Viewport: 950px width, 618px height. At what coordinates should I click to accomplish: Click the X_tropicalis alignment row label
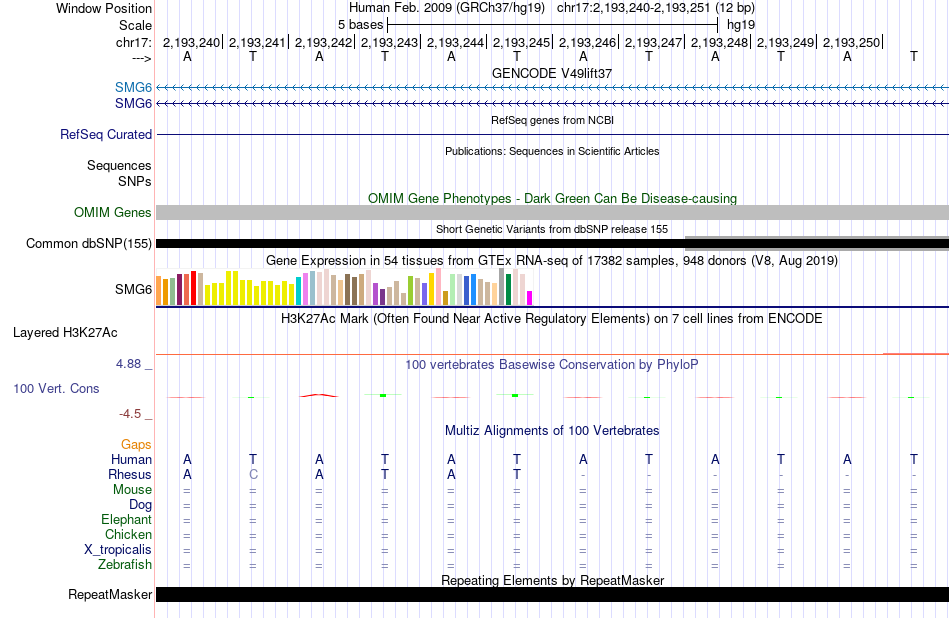(118, 550)
